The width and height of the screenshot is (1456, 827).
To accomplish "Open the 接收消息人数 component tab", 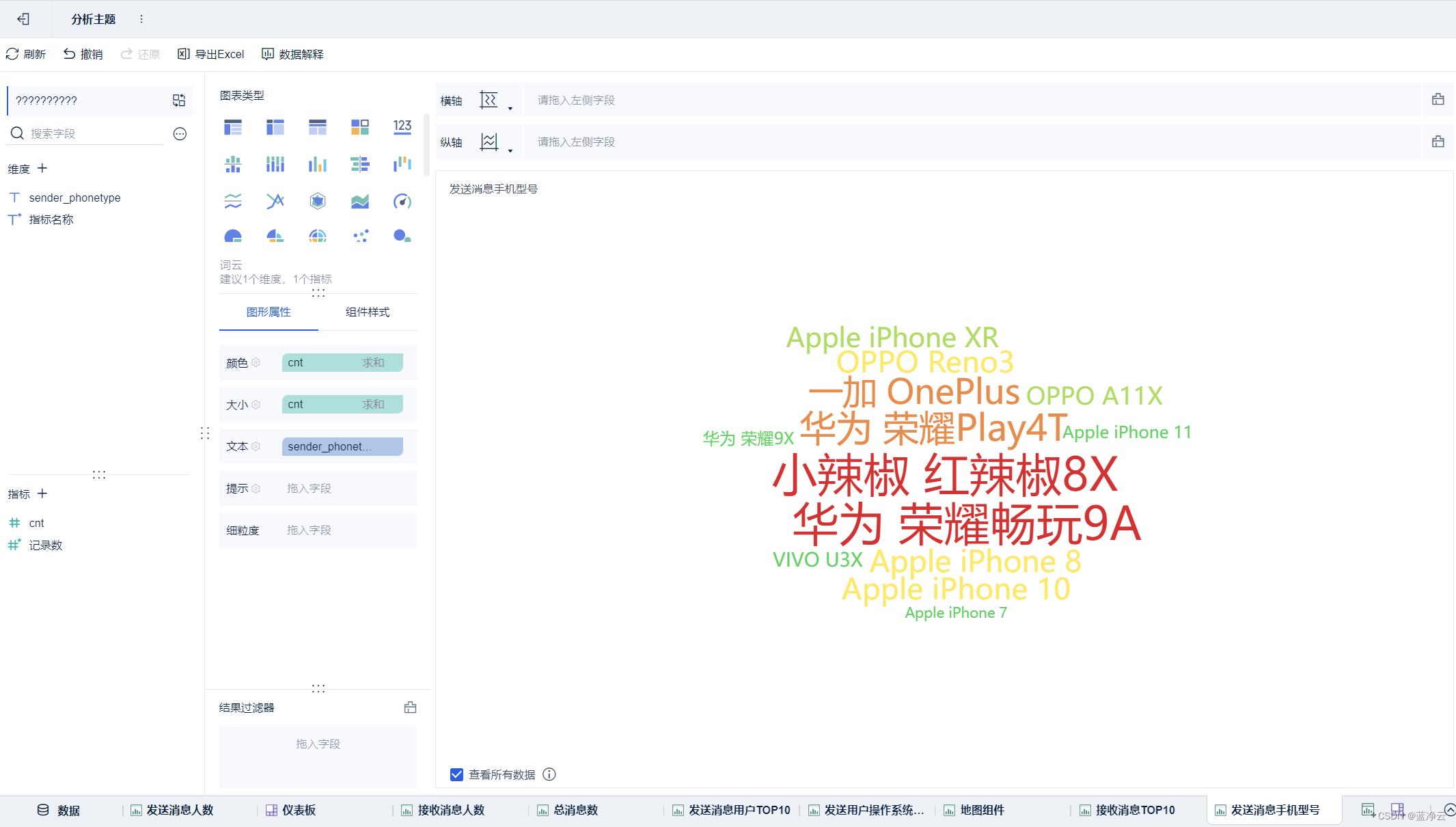I will tap(443, 810).
